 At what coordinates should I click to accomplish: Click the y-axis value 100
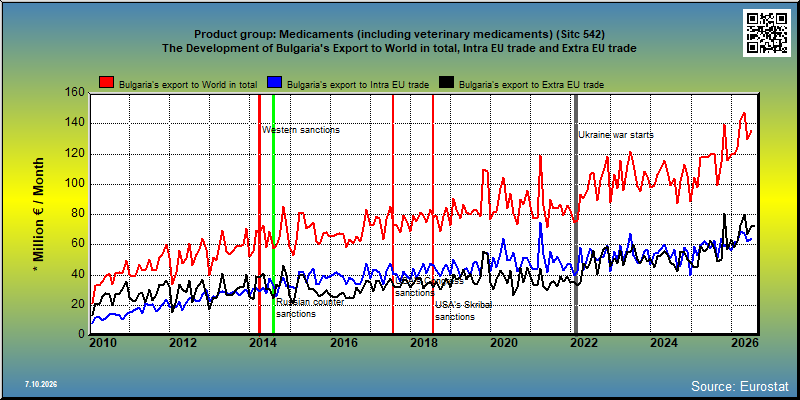(75, 183)
